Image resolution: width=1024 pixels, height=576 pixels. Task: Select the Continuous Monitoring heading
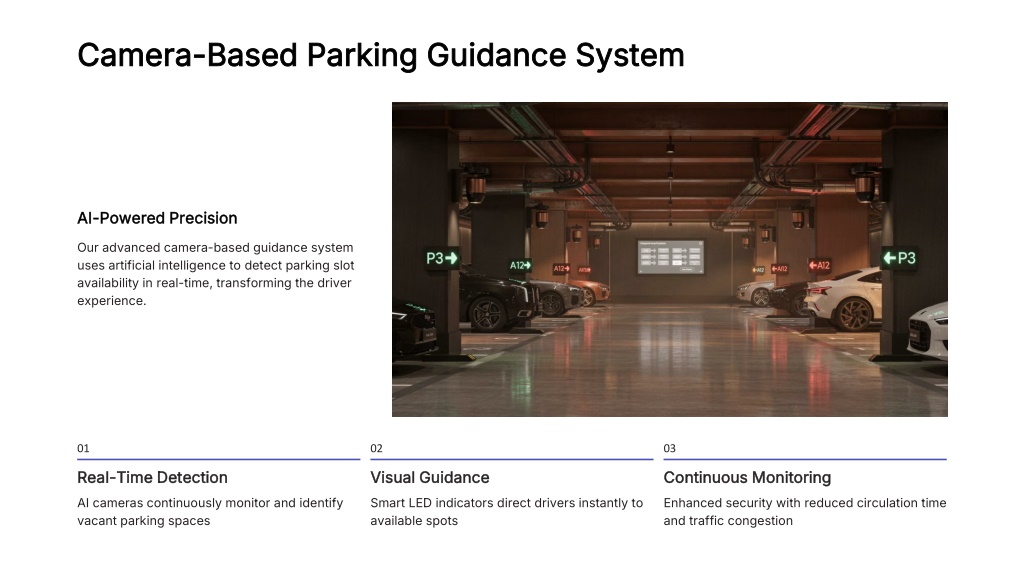coord(746,478)
